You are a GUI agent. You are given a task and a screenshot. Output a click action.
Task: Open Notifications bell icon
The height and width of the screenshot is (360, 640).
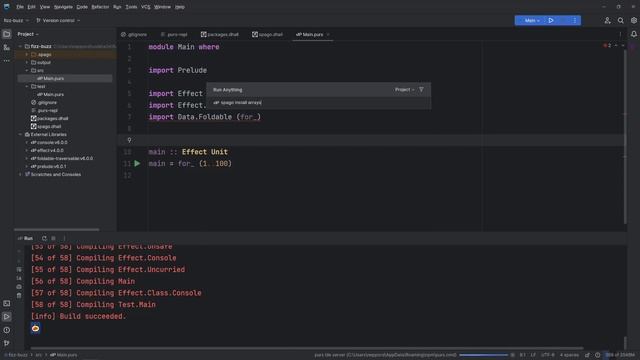pyautogui.click(x=633, y=34)
